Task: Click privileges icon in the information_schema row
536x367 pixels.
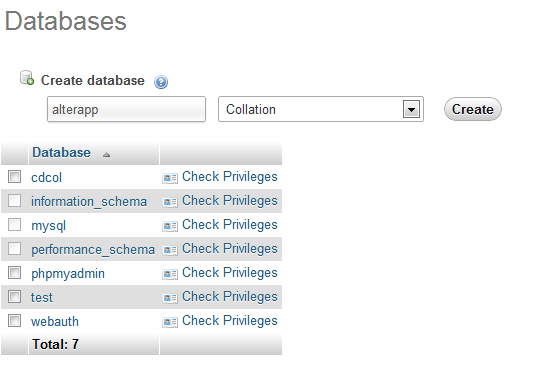Action: [170, 202]
